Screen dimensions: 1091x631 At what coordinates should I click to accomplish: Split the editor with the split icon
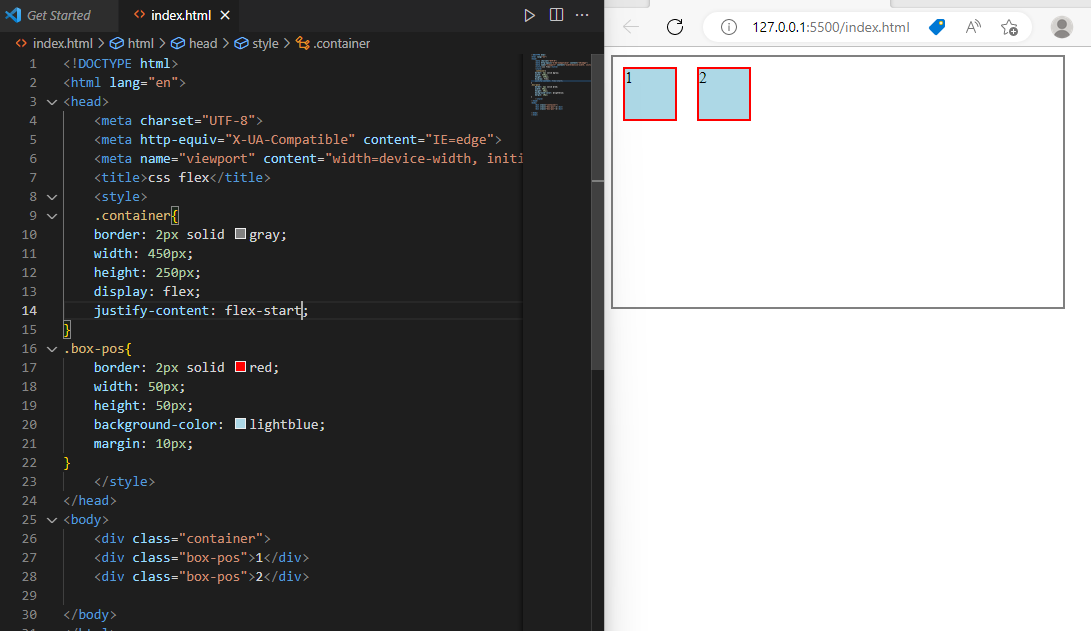(x=557, y=15)
